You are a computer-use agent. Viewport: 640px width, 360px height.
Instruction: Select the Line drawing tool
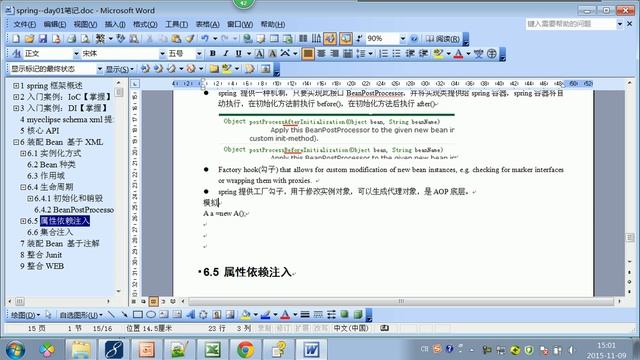(111, 314)
